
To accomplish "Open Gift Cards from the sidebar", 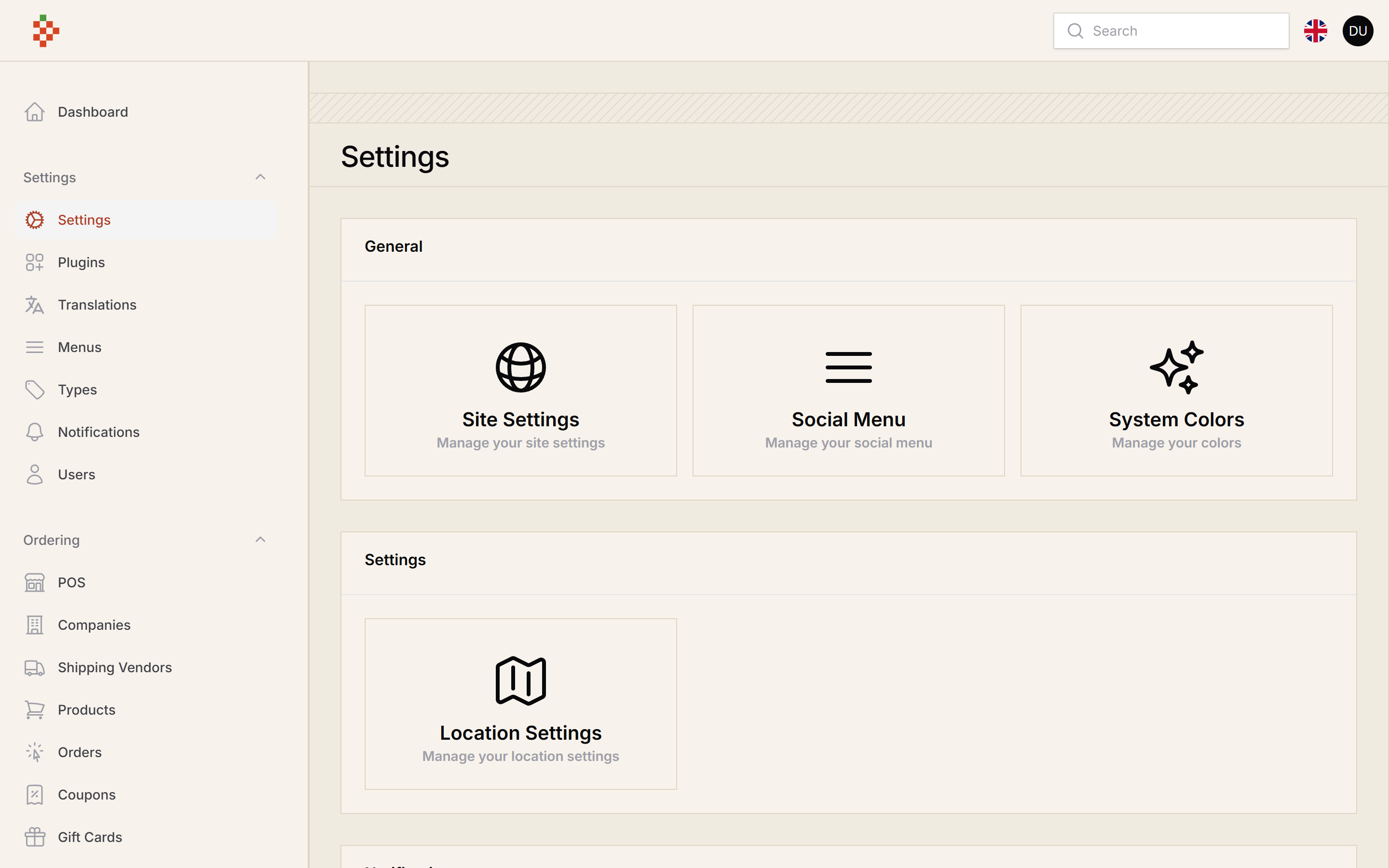I will pos(147,838).
